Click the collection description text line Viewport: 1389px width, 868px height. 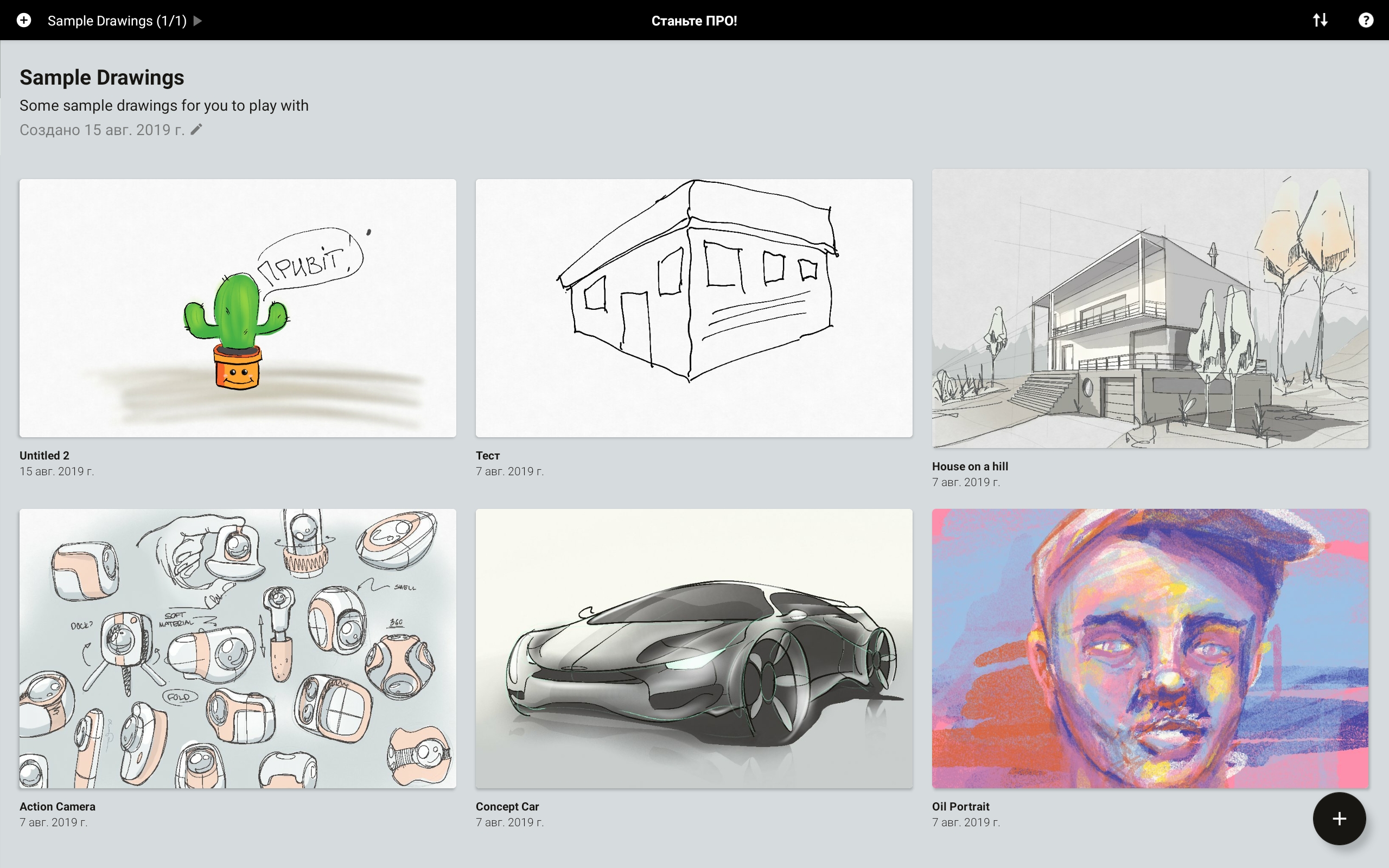[x=163, y=106]
